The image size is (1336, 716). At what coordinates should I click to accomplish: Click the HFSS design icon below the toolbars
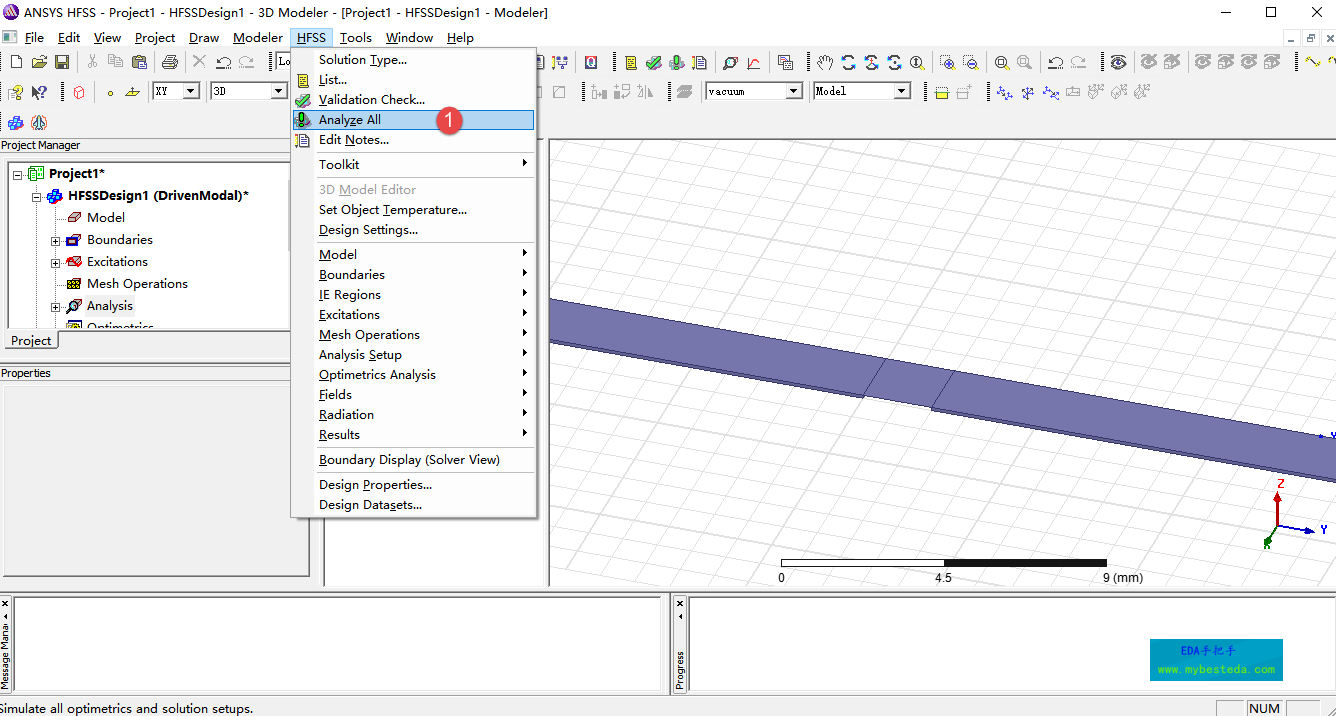(x=16, y=123)
